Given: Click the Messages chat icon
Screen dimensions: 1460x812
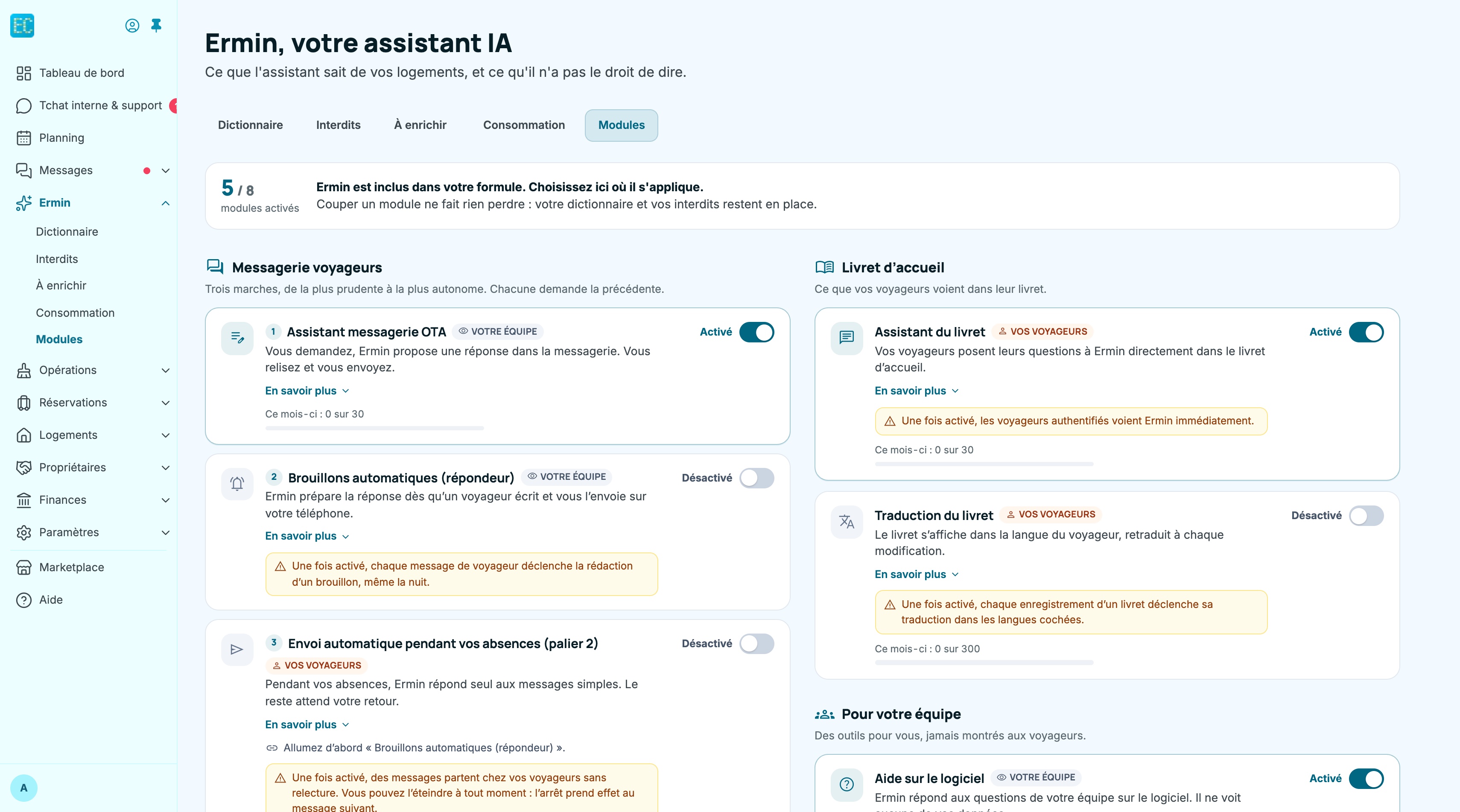Looking at the screenshot, I should tap(24, 170).
